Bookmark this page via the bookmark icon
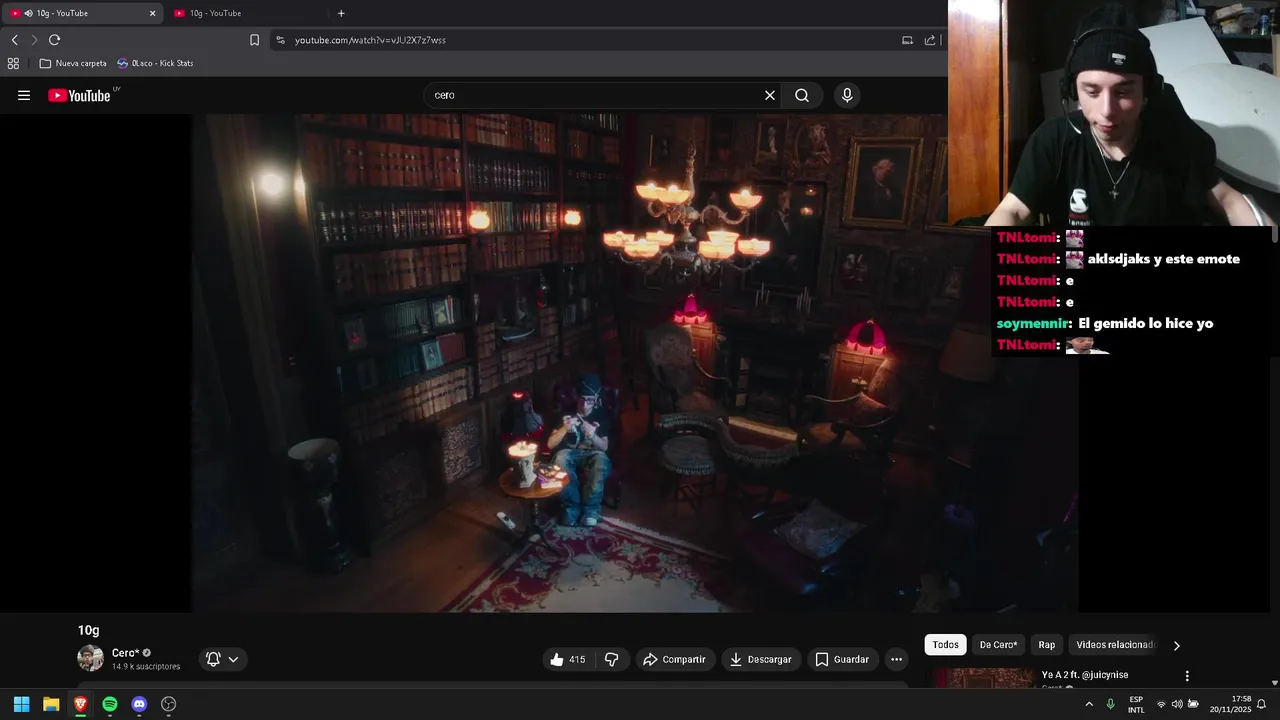Image resolution: width=1280 pixels, height=720 pixels. point(254,40)
